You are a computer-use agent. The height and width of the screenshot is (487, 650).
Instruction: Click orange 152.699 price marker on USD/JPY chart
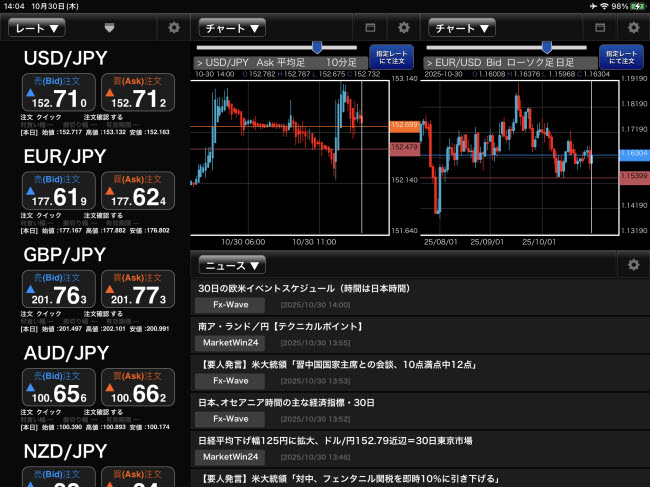[x=405, y=126]
